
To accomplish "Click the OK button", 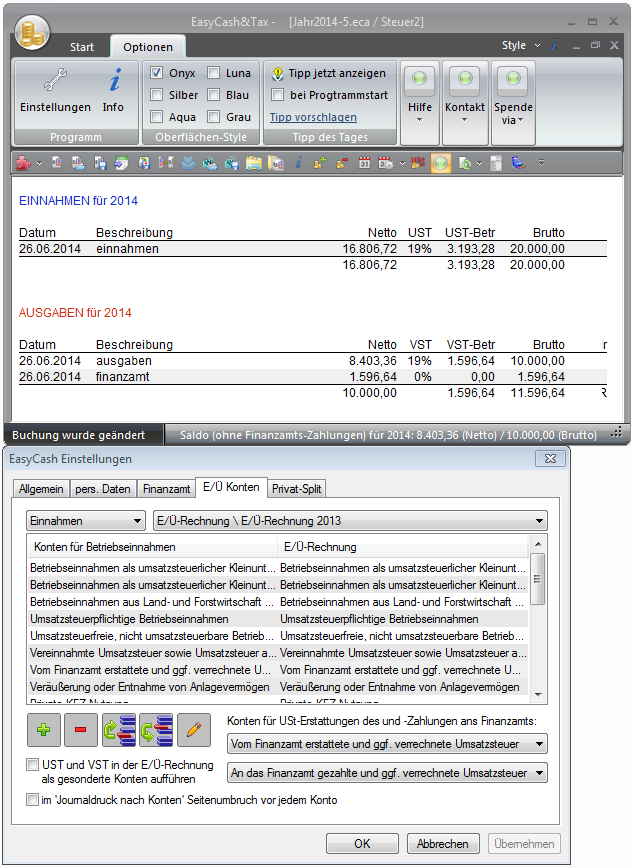I will click(362, 844).
